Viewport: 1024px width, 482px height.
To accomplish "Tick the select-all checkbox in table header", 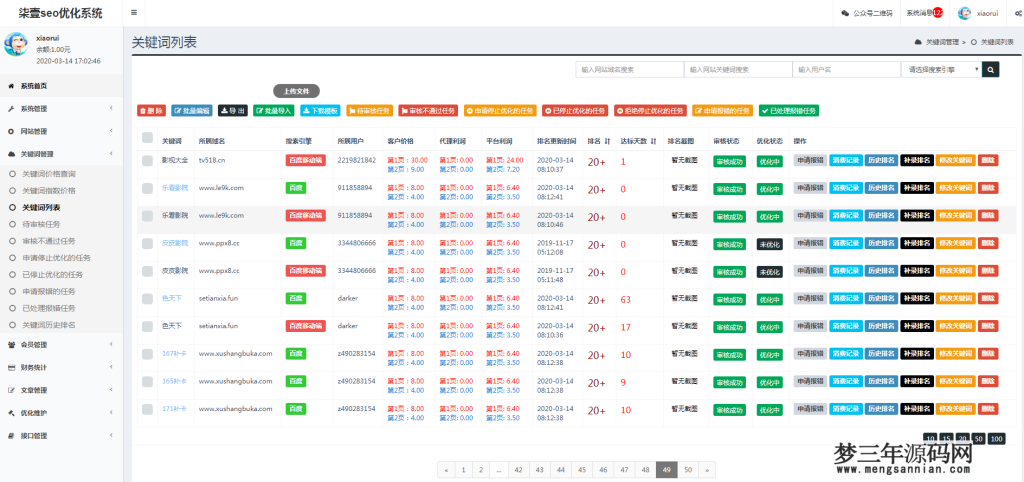I will tap(147, 141).
